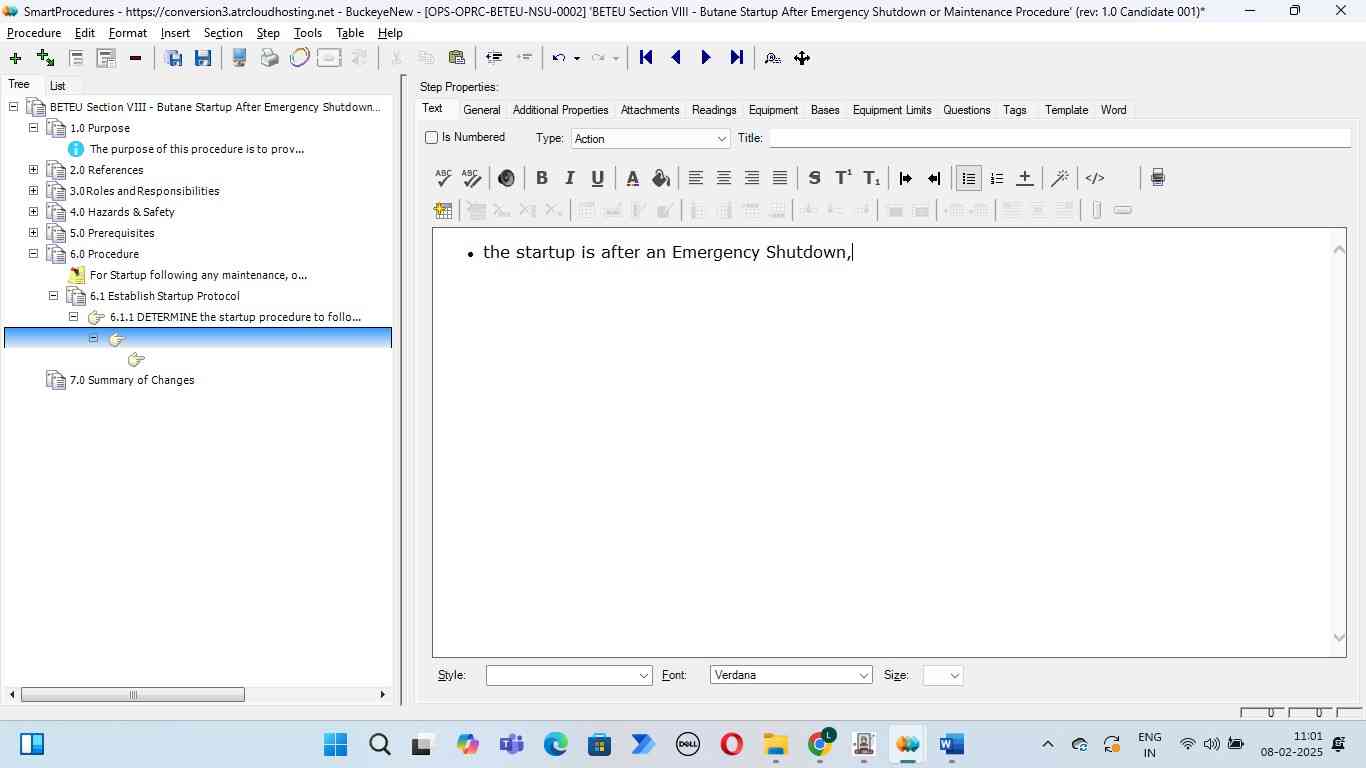Image resolution: width=1366 pixels, height=768 pixels.
Task: Open the Insert menu
Action: (x=175, y=33)
